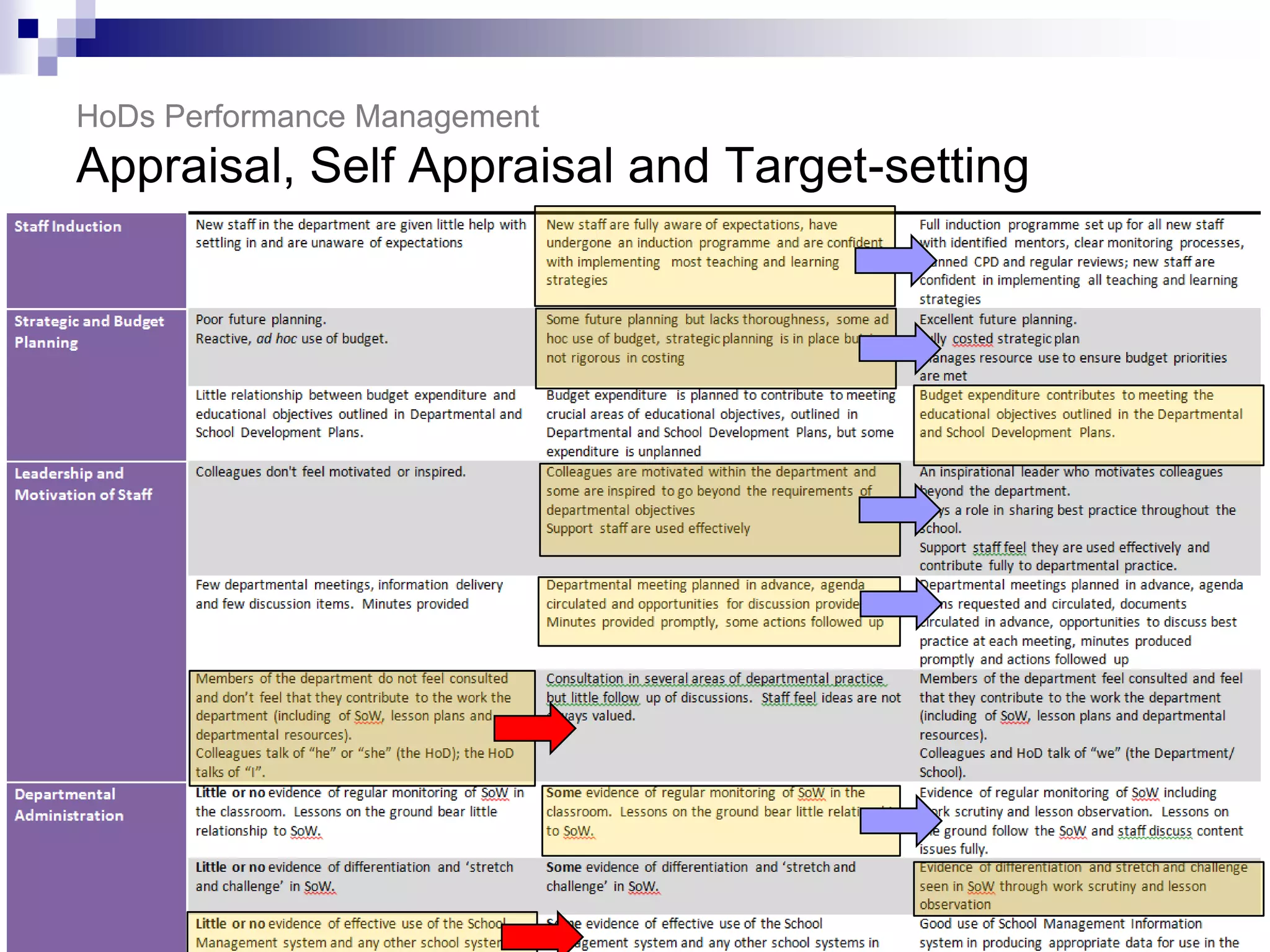Screen dimensions: 1270x952
Task: Click the 'Staff Induction' row header
Action: click(96, 260)
